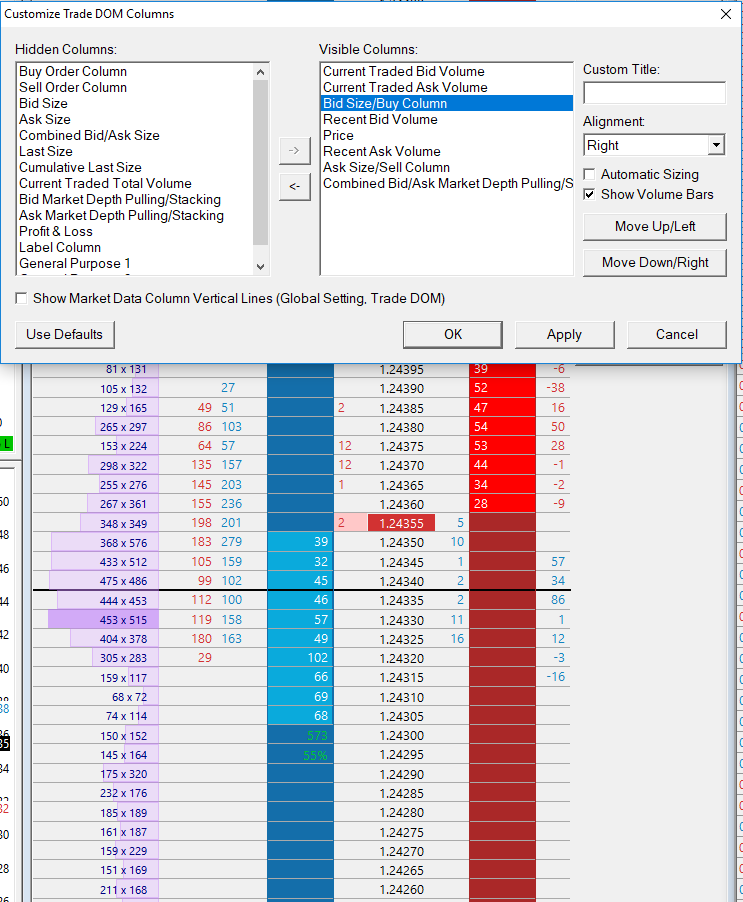Click the left arrow move-to-hidden button
This screenshot has width=743, height=902.
tap(294, 186)
